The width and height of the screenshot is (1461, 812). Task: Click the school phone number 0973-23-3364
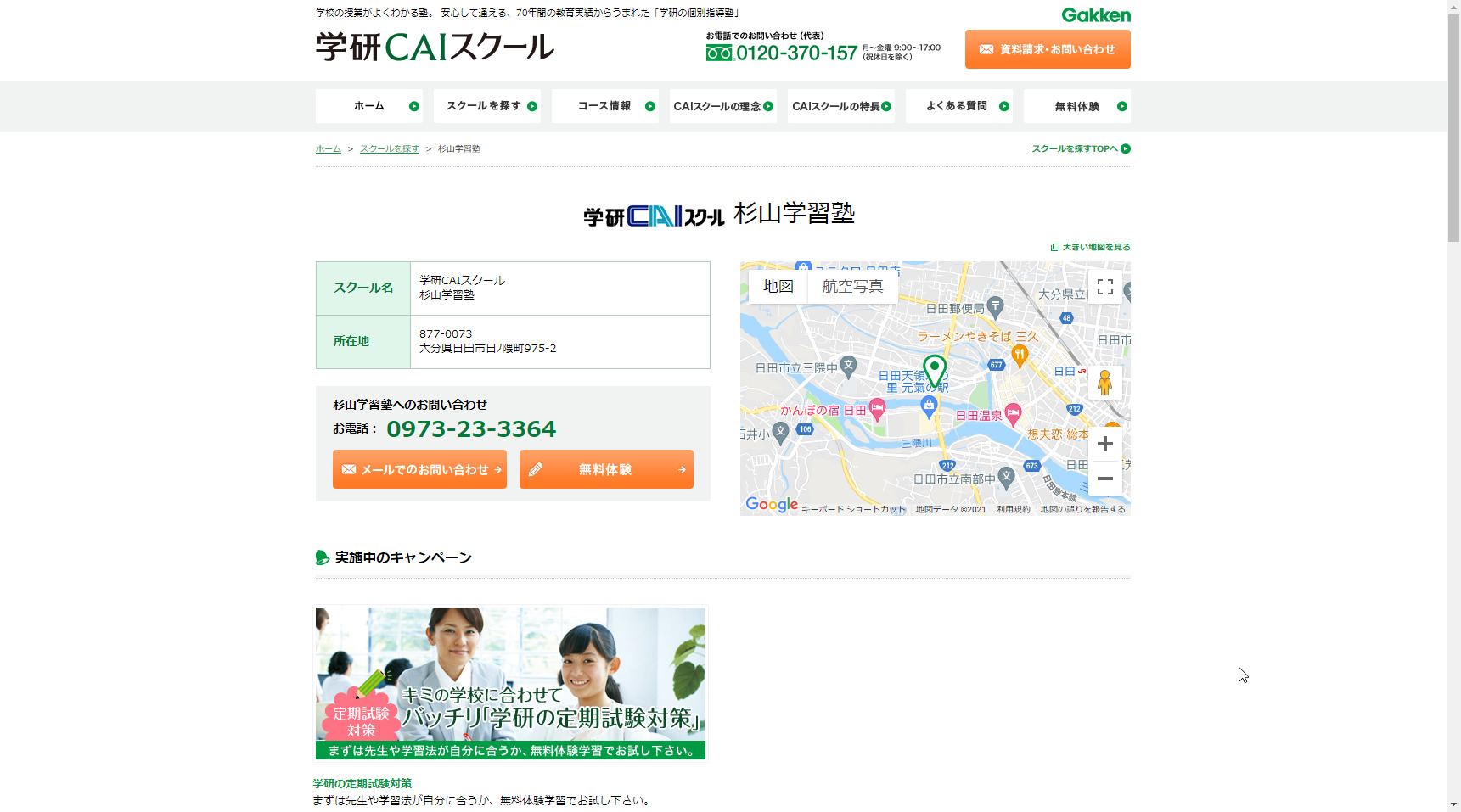[471, 429]
